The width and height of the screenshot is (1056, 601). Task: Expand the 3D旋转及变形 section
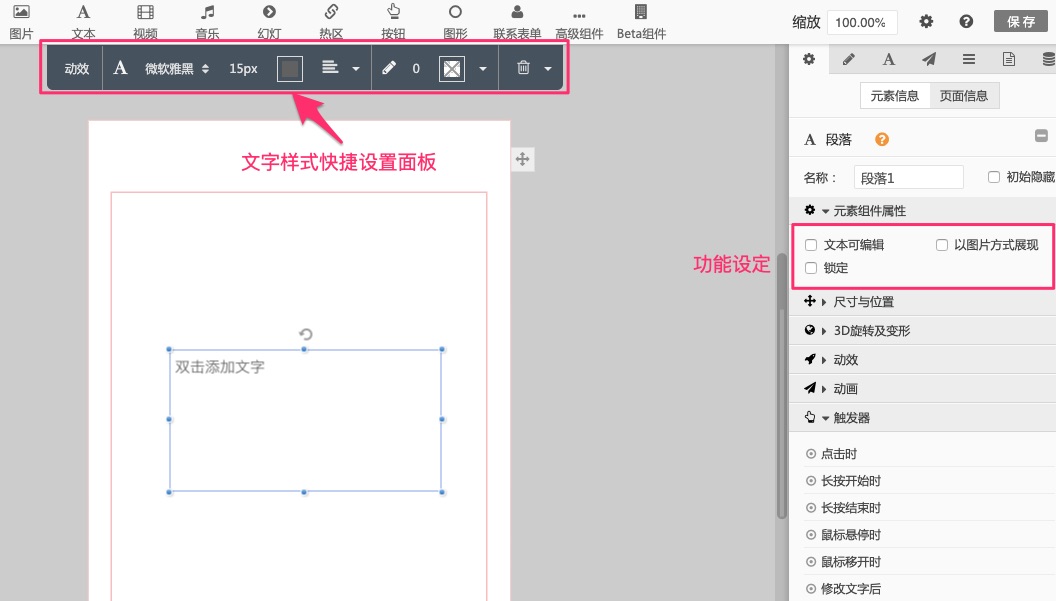click(871, 331)
